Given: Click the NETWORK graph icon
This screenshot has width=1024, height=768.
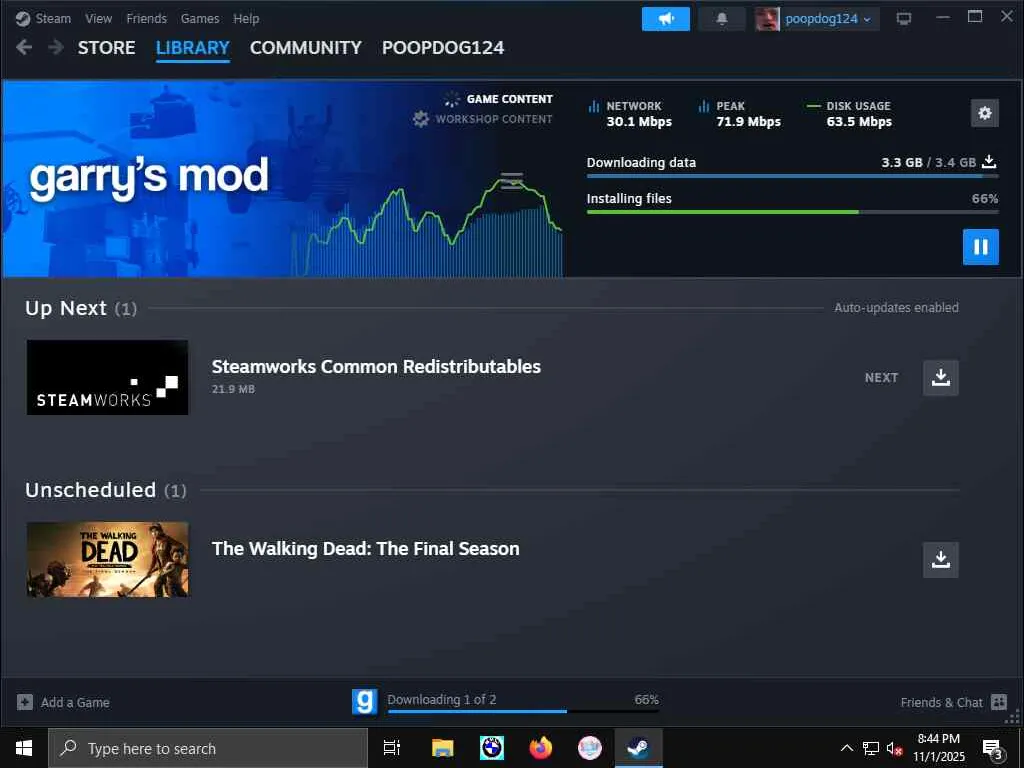Looking at the screenshot, I should pyautogui.click(x=594, y=106).
